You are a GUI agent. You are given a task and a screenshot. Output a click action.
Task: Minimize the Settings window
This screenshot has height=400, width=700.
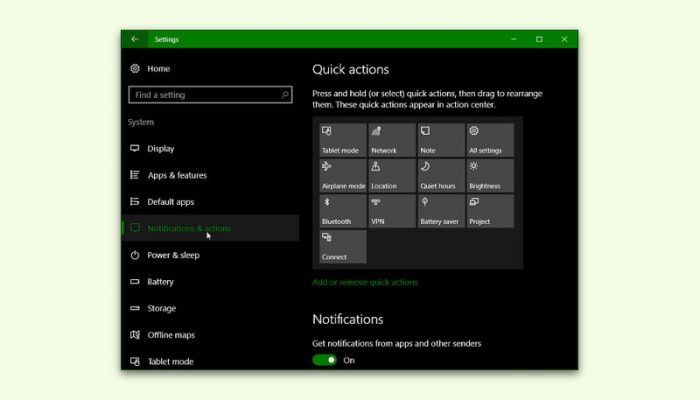[x=514, y=39]
